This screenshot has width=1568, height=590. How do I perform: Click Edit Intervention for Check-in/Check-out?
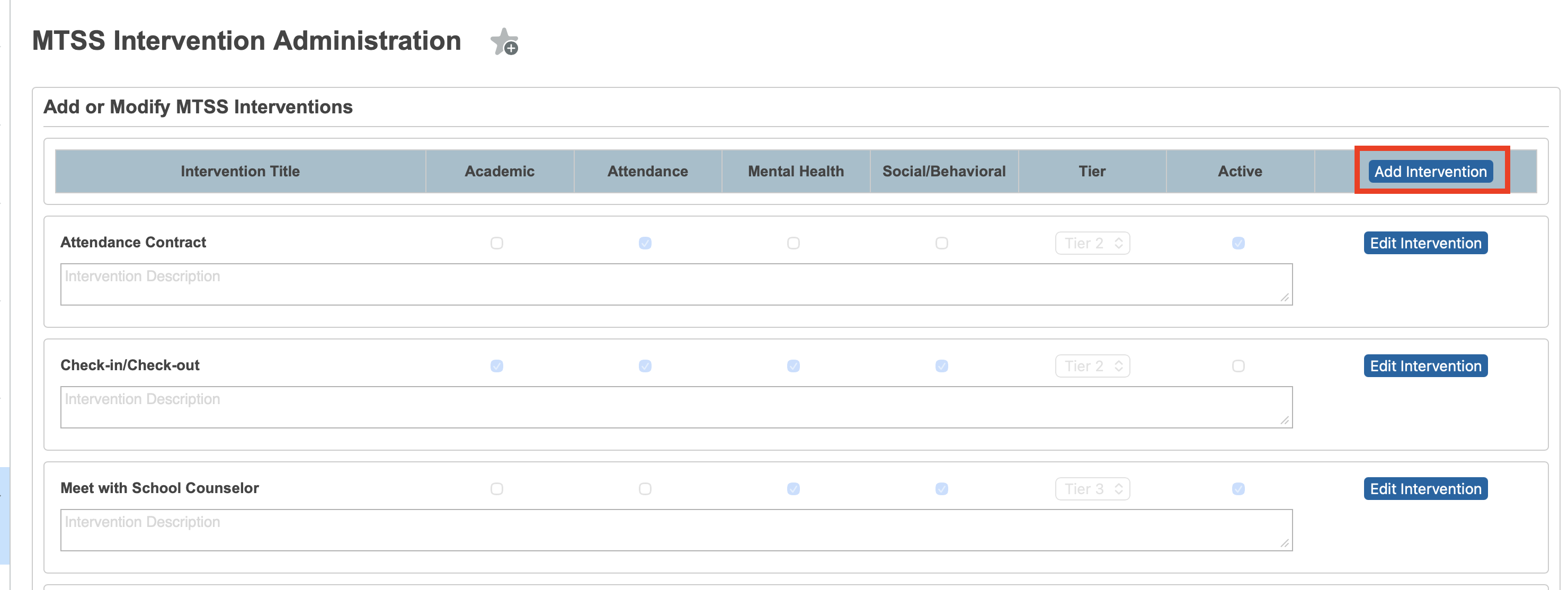(x=1425, y=365)
